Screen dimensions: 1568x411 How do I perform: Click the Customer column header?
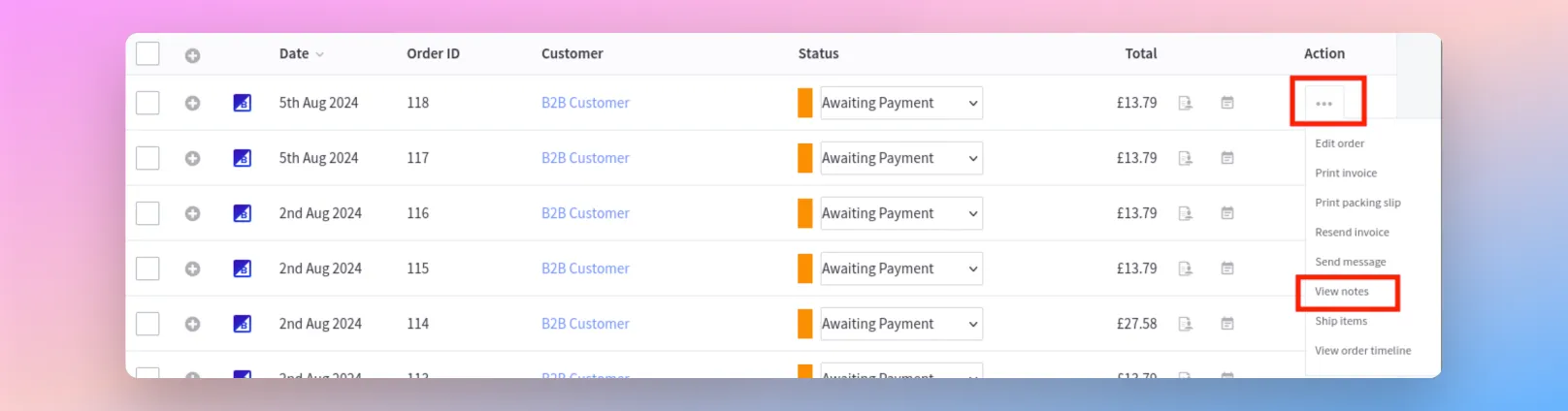[572, 53]
